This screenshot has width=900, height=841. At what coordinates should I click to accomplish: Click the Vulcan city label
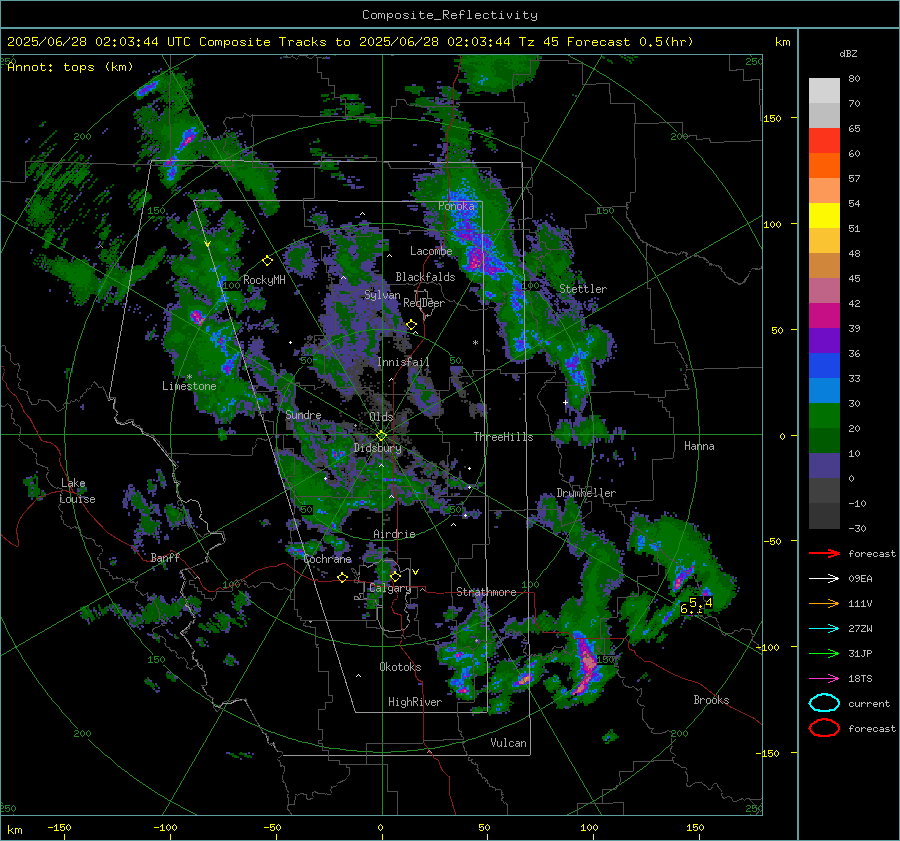[x=509, y=743]
